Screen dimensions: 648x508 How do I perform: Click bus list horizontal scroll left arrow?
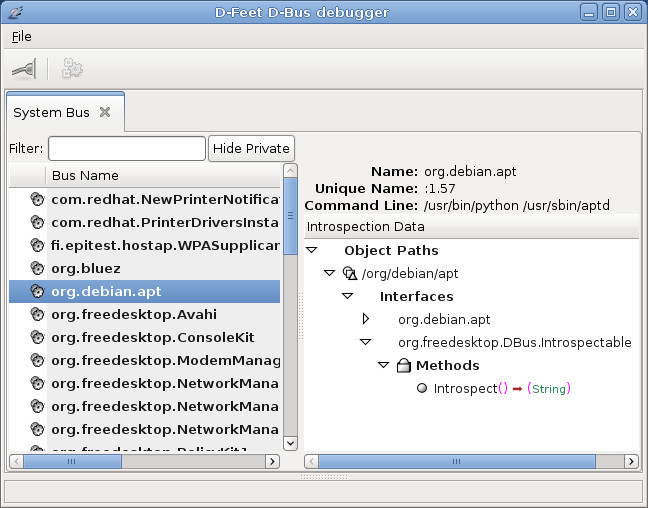point(16,461)
